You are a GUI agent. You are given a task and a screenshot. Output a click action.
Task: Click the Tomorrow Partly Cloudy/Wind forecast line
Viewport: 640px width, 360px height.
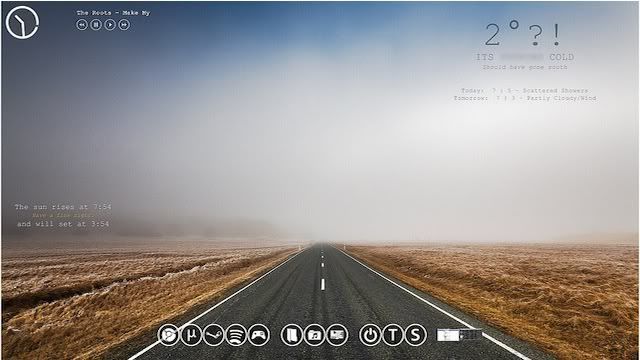click(525, 98)
